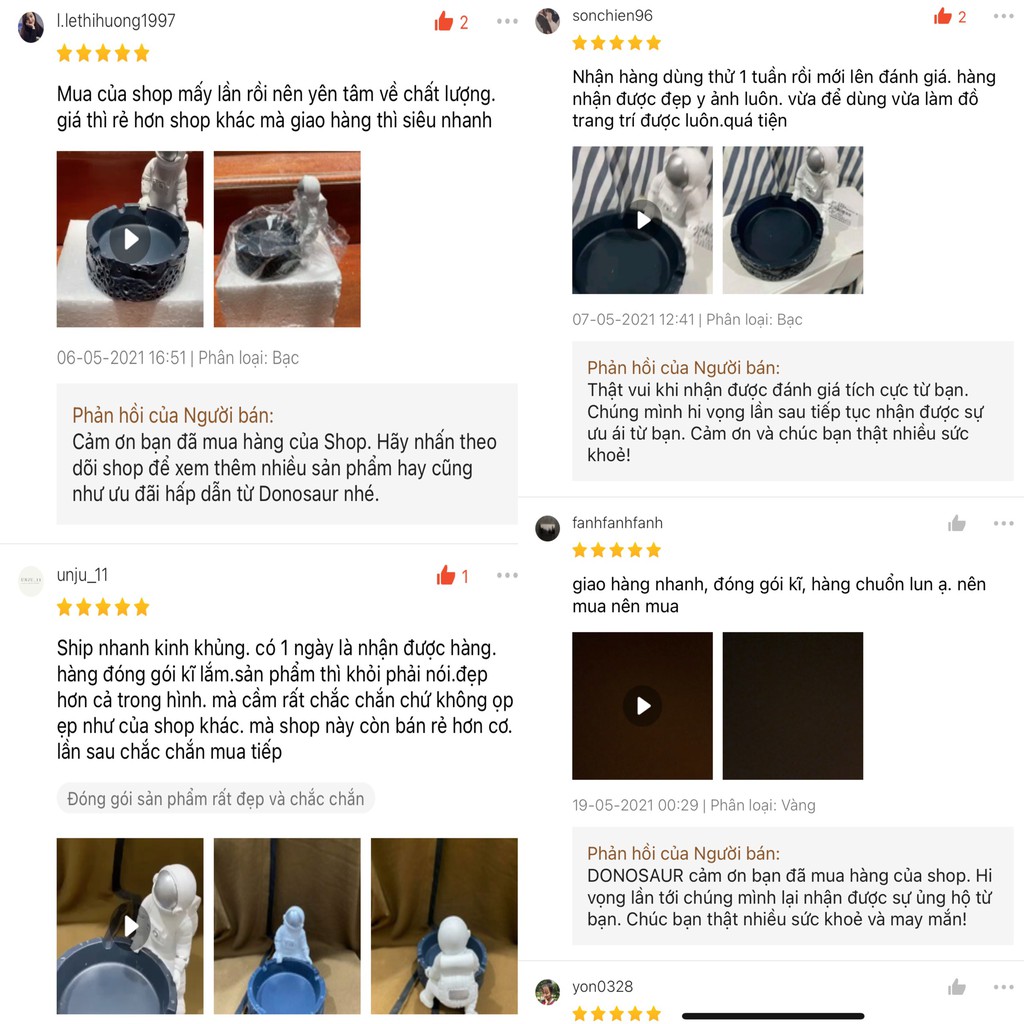Play the dark video in fanhfanhfanh's review
1024x1024 pixels.
tap(643, 706)
